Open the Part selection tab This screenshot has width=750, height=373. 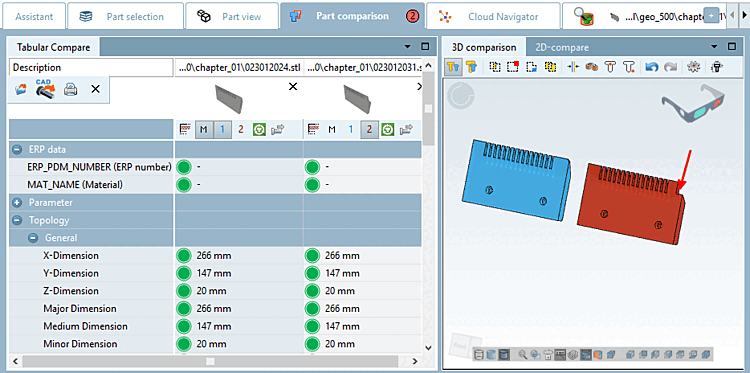pyautogui.click(x=125, y=17)
